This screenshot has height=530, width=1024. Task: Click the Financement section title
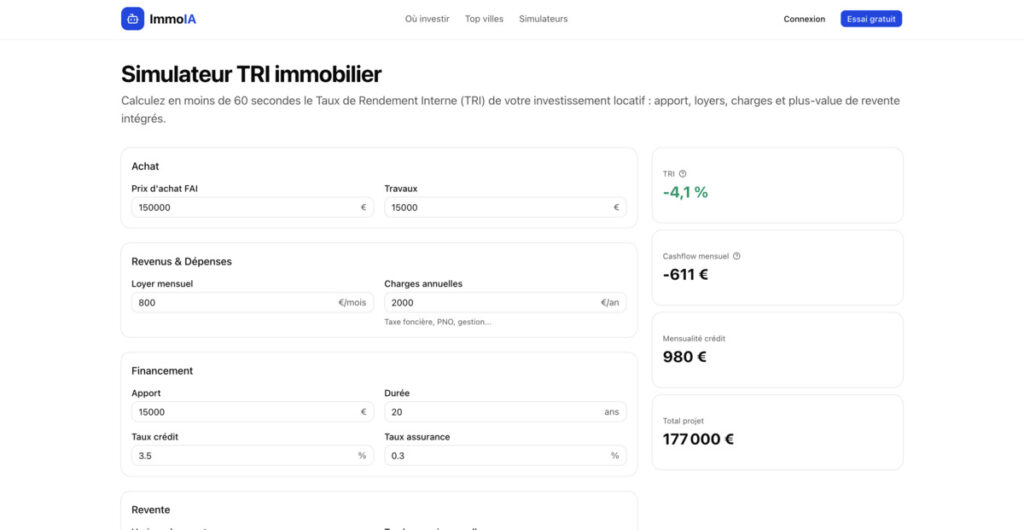pos(162,371)
